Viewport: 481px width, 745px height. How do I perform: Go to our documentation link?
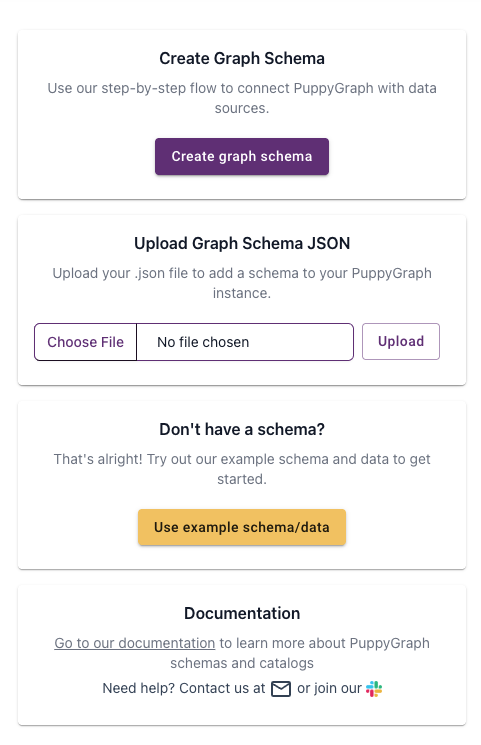[135, 643]
